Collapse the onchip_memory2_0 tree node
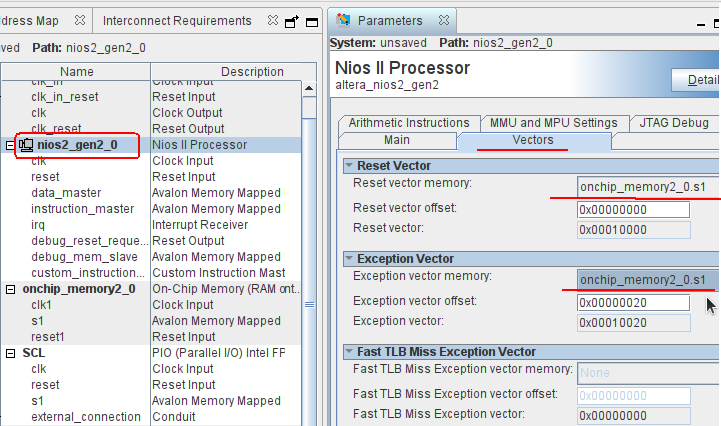 (10, 289)
